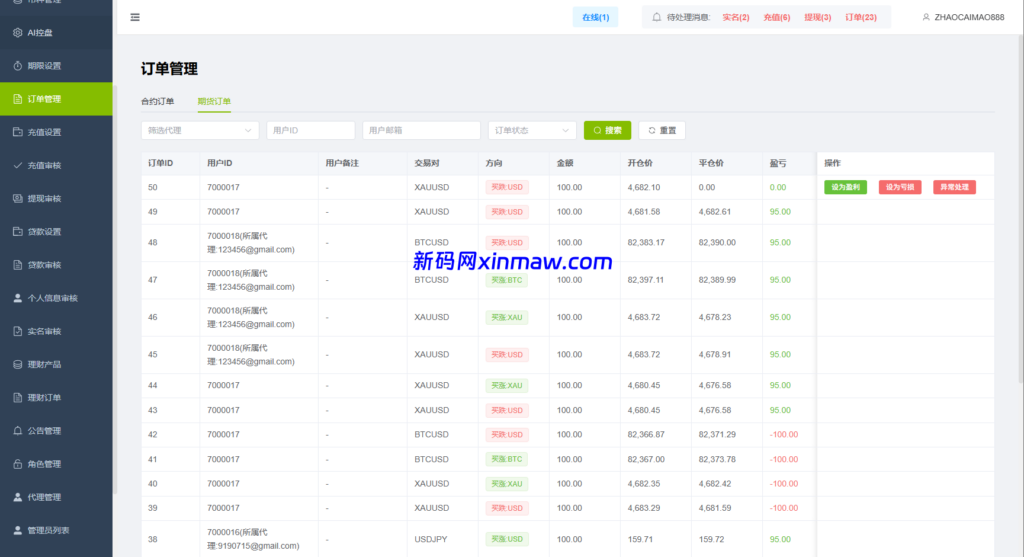1024x557 pixels.
Task: Click close price 4,682.42 in order 40
Action: (714, 484)
